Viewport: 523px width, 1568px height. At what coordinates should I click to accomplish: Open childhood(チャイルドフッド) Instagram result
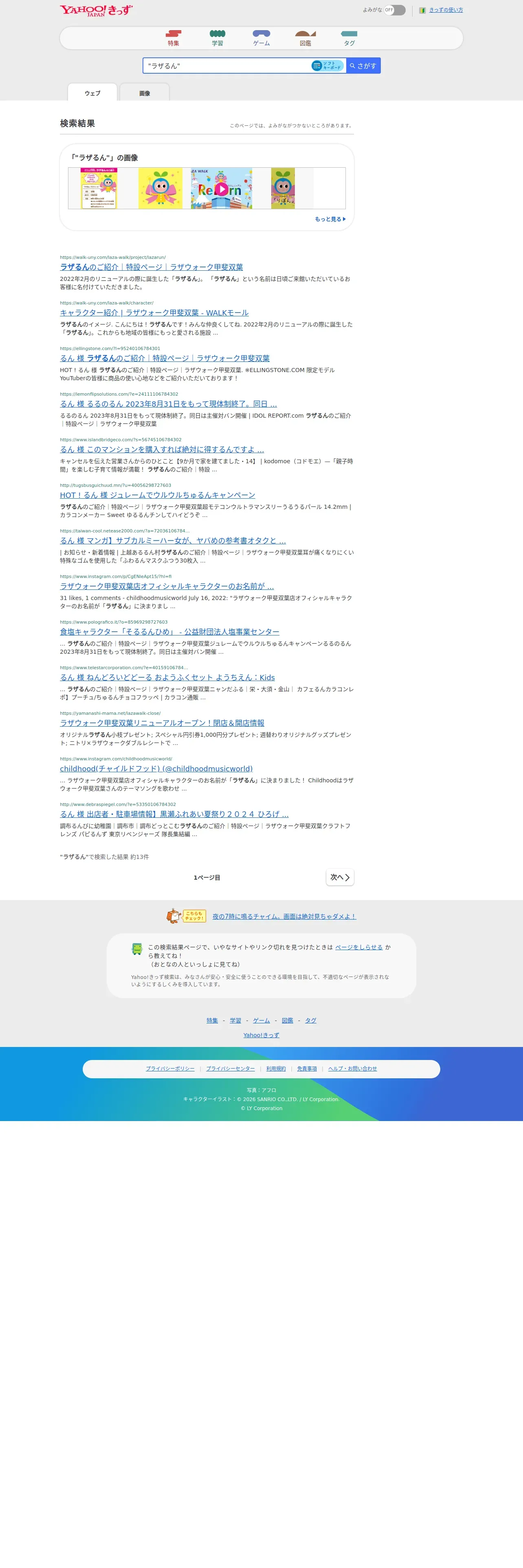pyautogui.click(x=156, y=769)
